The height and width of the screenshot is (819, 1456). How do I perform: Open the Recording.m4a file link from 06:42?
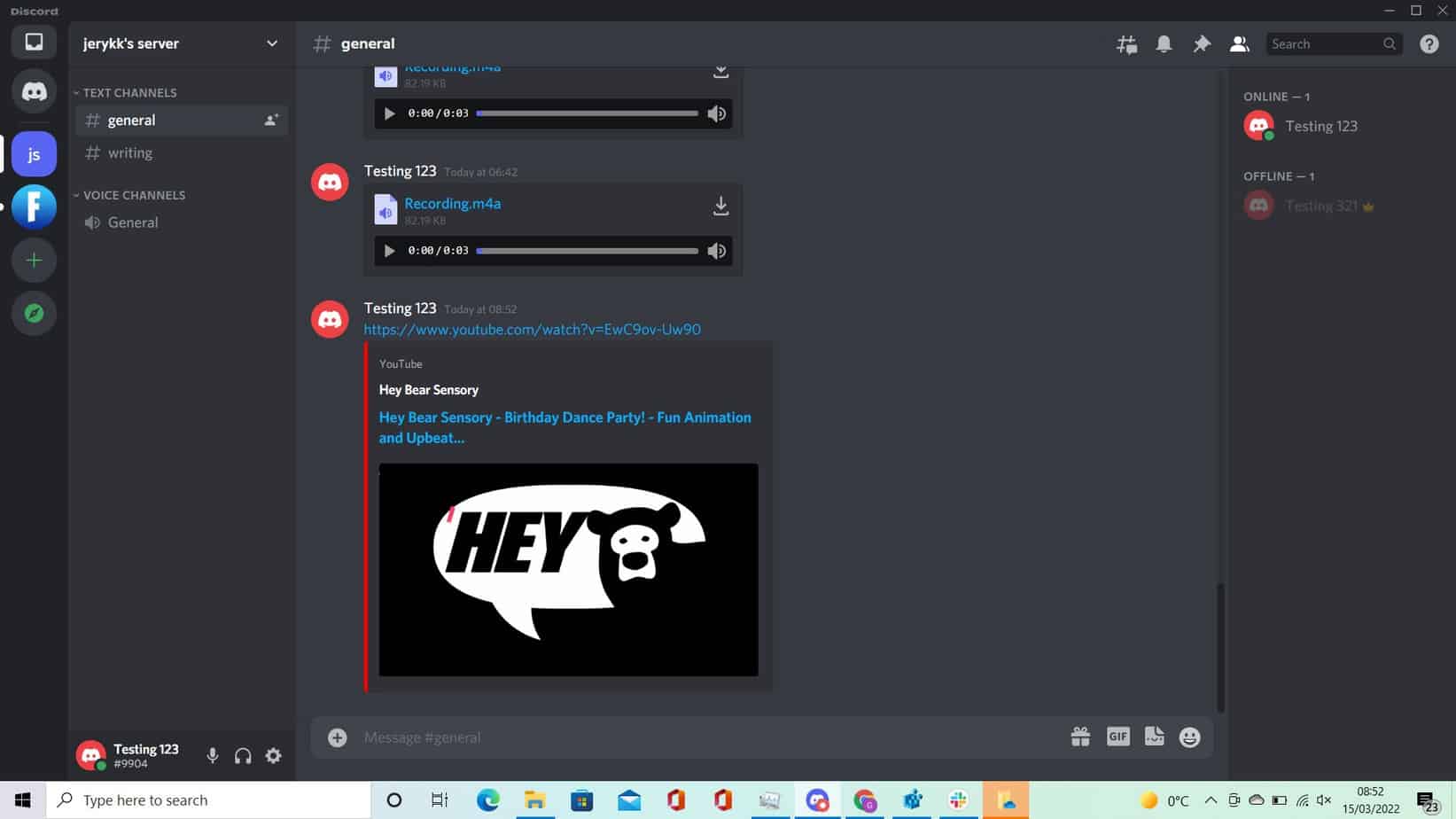(453, 203)
